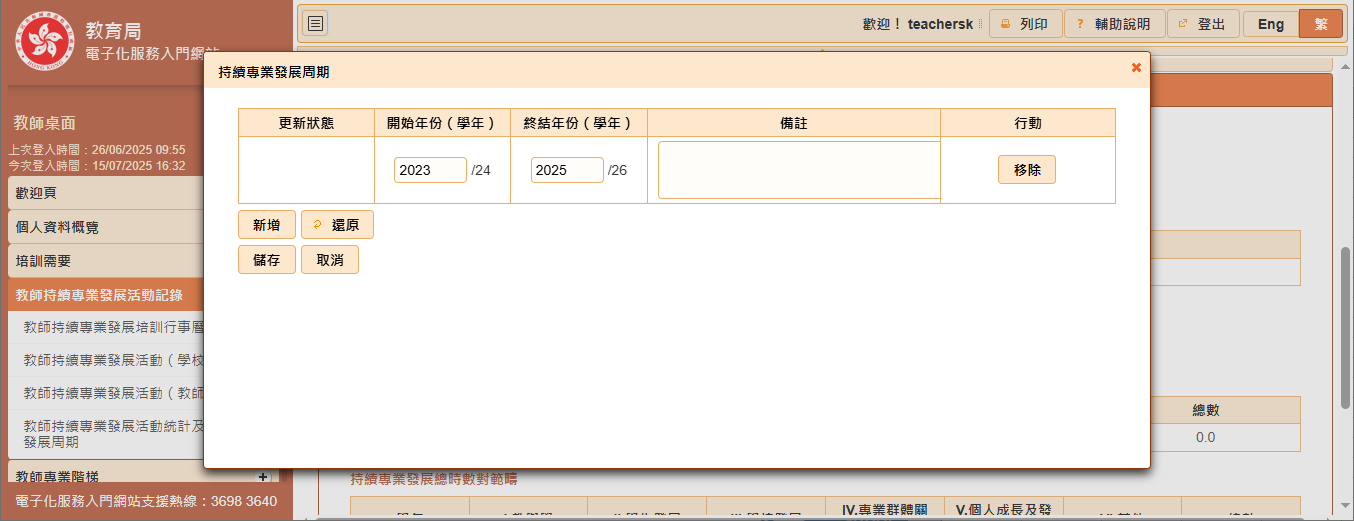Screen dimensions: 1354x521
Task: Select 教師持續專業發展活動記錄 sidebar section
Action: 105,295
